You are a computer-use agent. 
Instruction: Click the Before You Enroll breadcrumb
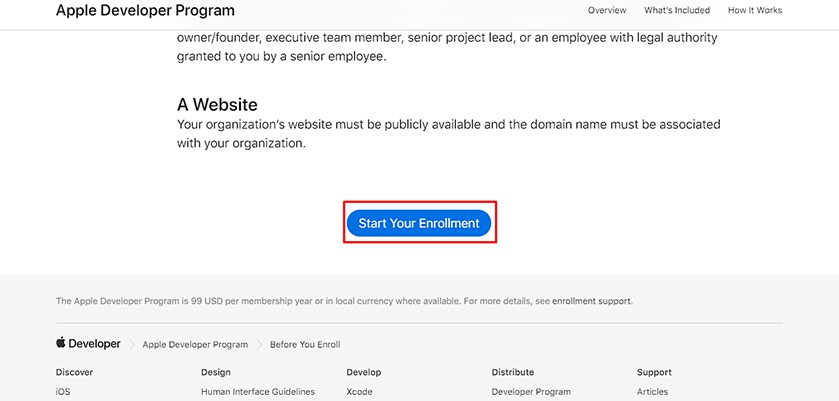tap(305, 344)
